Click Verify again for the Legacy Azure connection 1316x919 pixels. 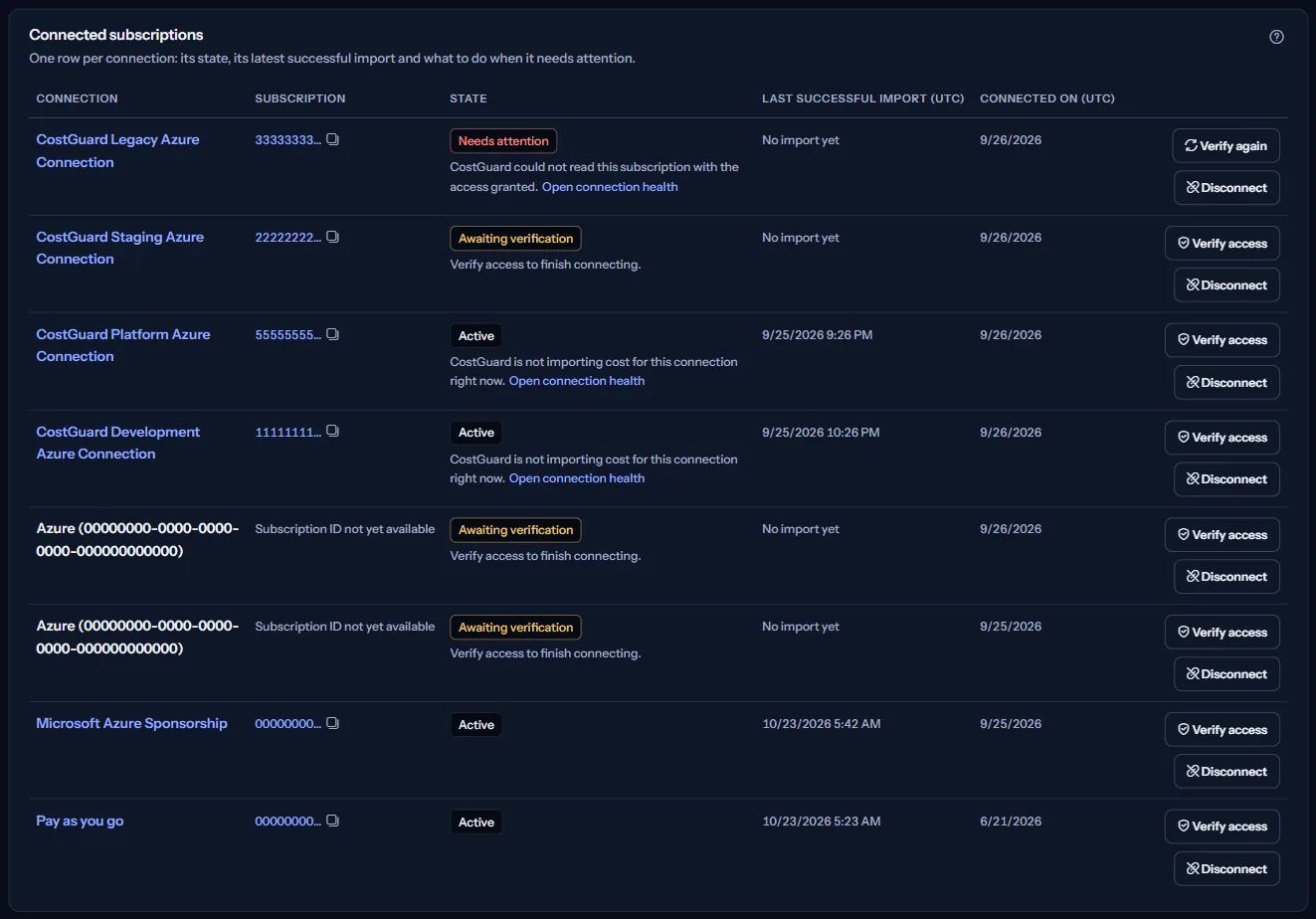click(1225, 145)
